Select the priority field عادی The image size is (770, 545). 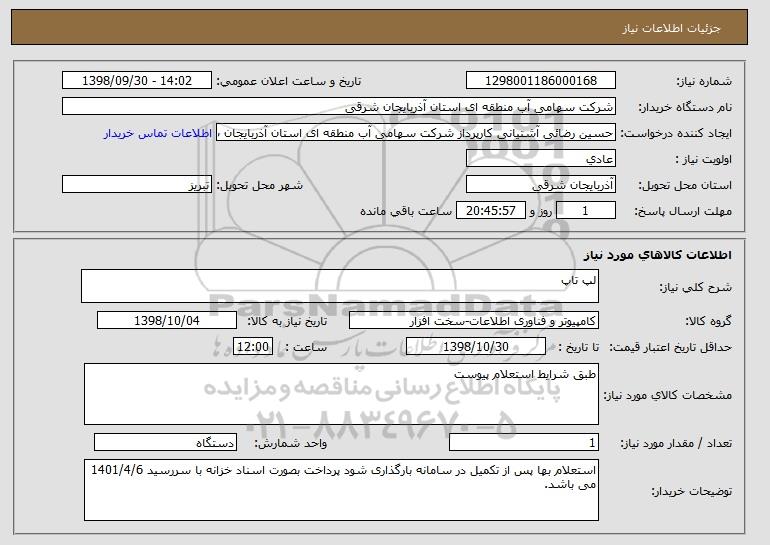tap(541, 159)
